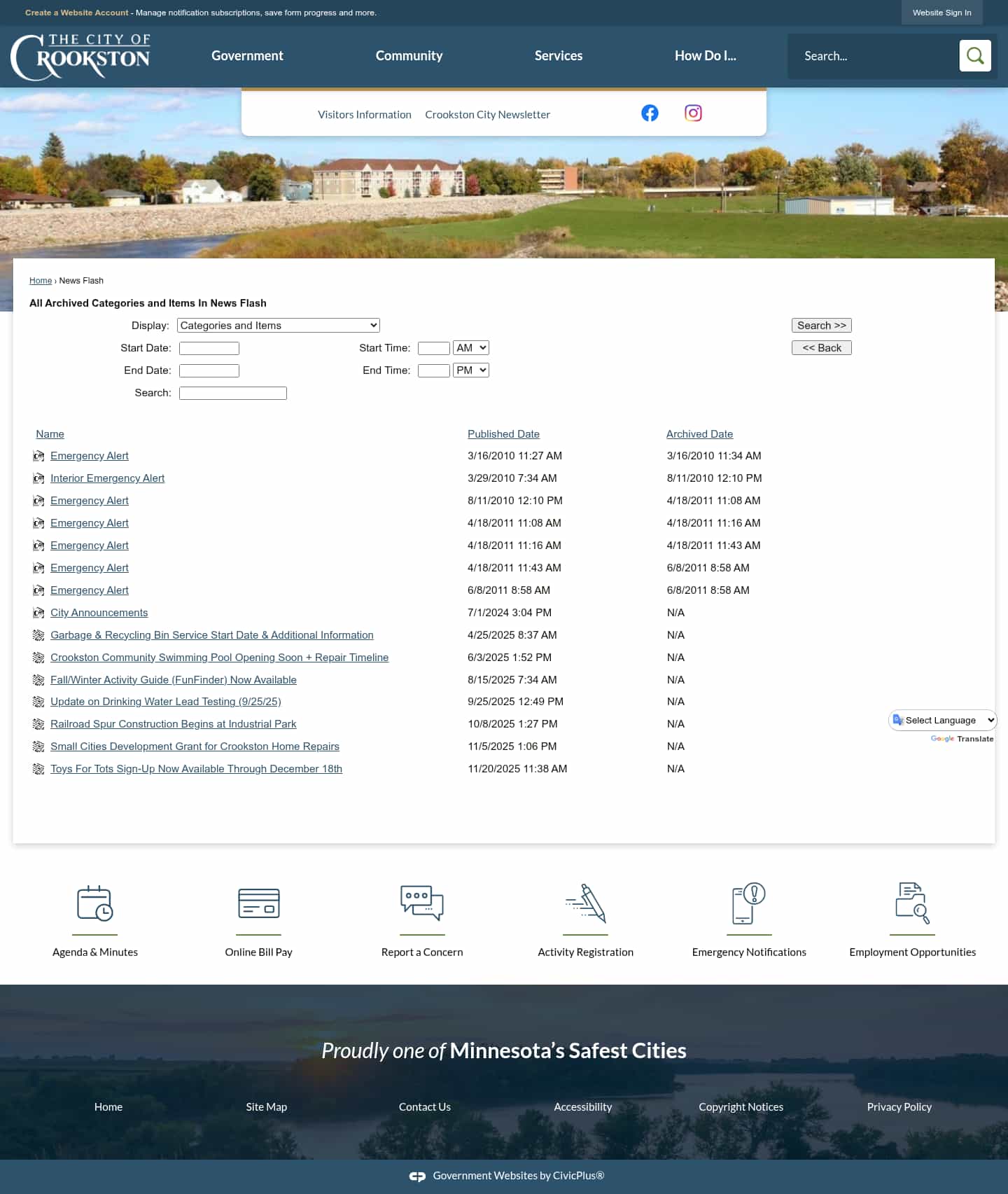Click the End Date input field
The image size is (1008, 1194).
point(209,370)
